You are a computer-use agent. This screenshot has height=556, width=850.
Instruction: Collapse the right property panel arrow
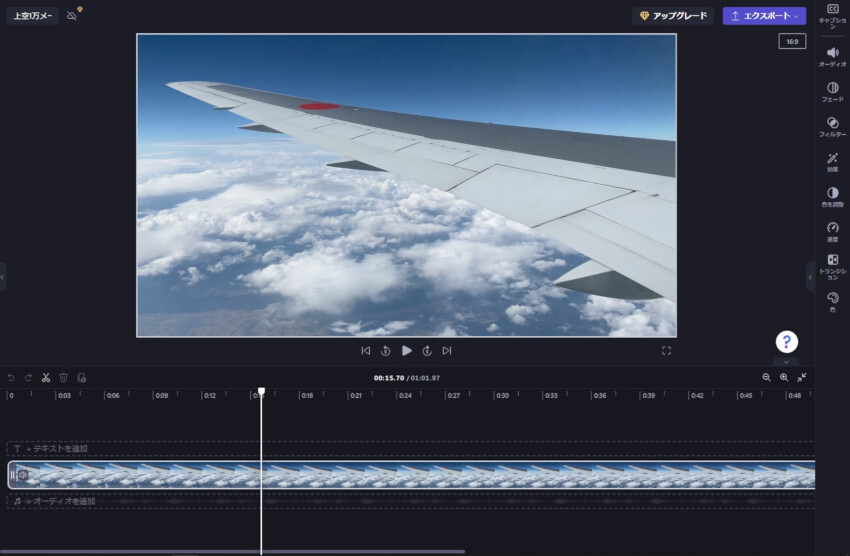[x=810, y=276]
